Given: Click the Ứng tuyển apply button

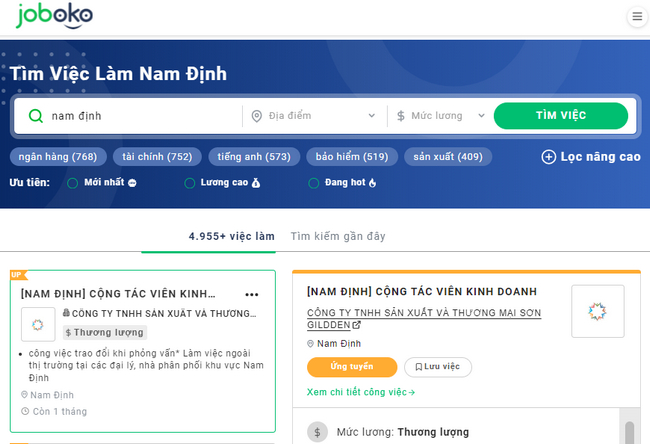Looking at the screenshot, I should coord(352,367).
